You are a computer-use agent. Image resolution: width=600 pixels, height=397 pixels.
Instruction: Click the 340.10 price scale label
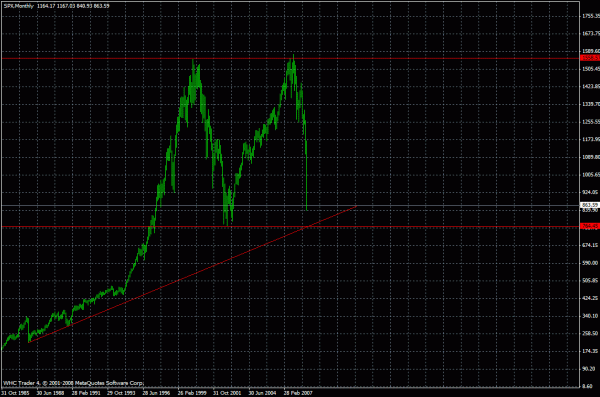click(x=590, y=316)
